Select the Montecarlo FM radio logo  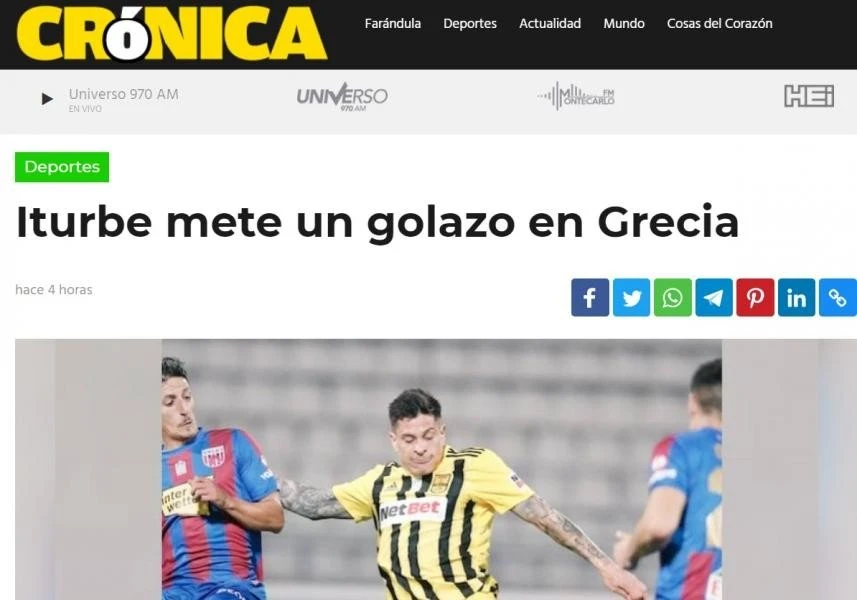(x=576, y=96)
